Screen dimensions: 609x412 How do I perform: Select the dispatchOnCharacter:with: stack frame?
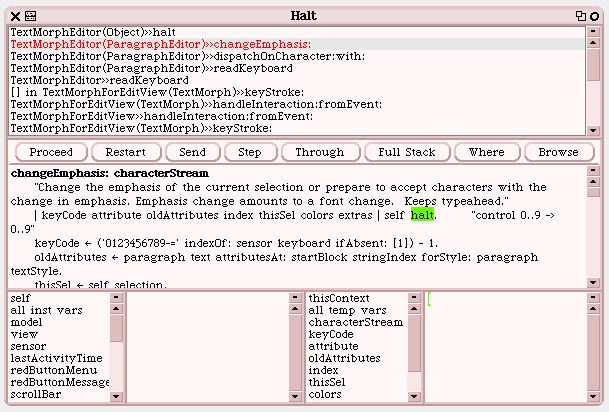click(x=297, y=56)
